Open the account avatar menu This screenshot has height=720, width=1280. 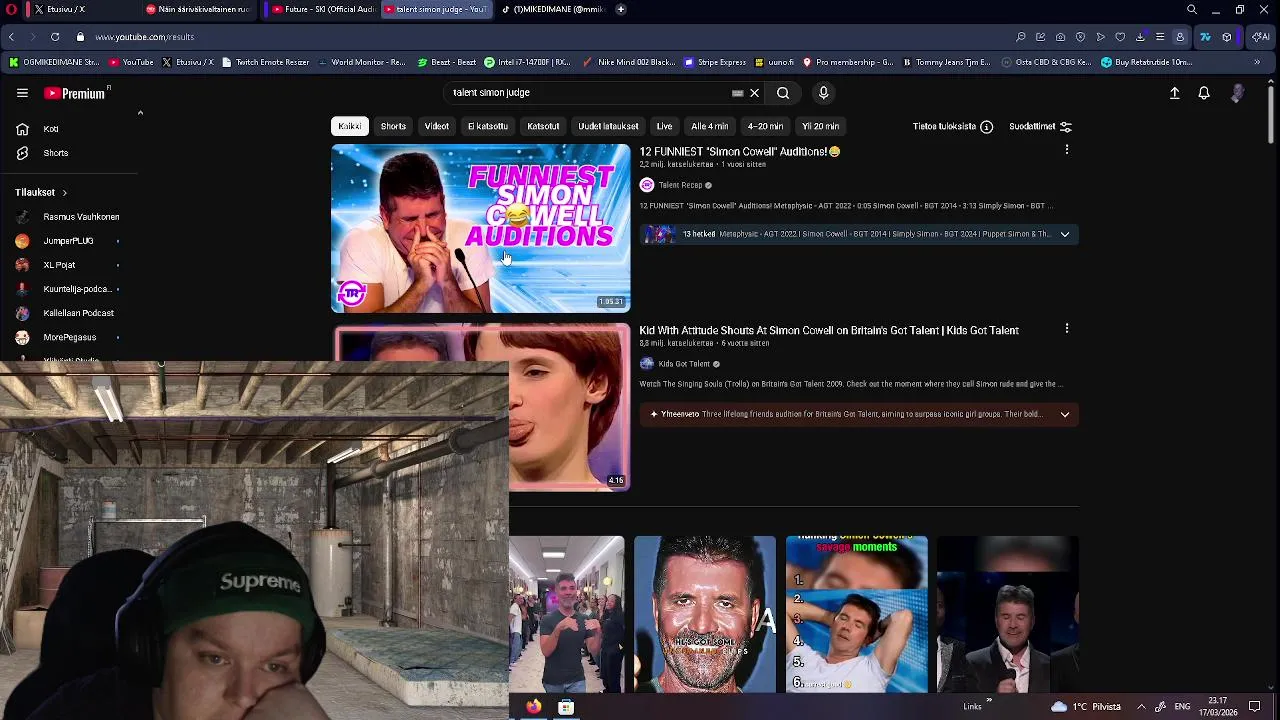1238,93
